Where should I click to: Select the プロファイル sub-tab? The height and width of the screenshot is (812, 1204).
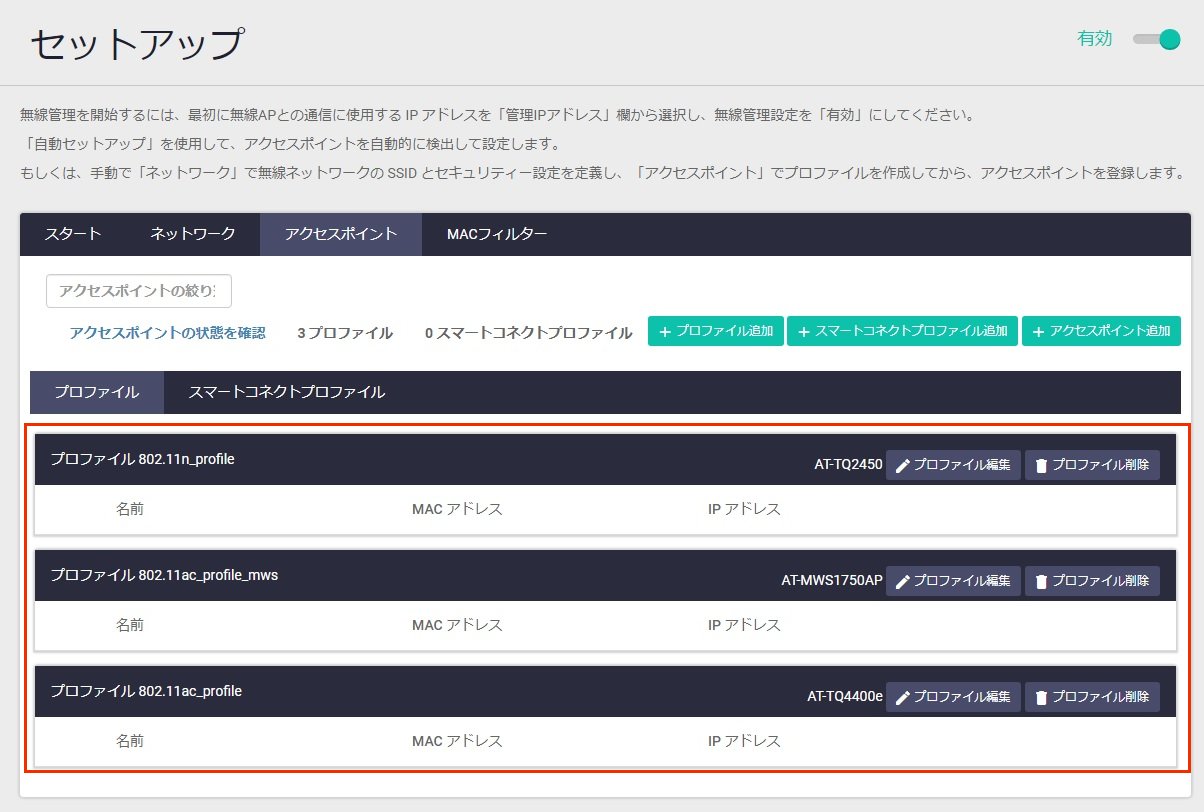(x=96, y=392)
